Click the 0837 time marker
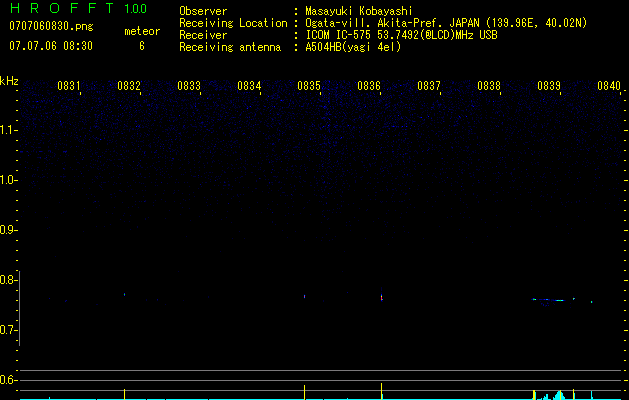 (x=429, y=86)
